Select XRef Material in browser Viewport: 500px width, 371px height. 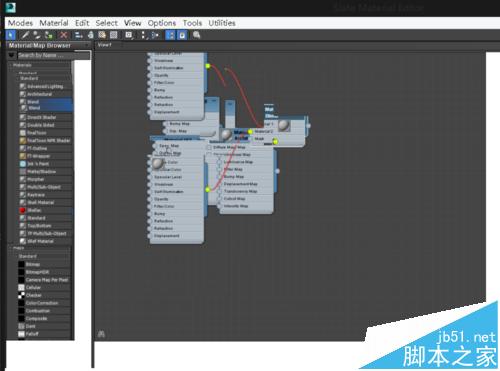tap(45, 241)
